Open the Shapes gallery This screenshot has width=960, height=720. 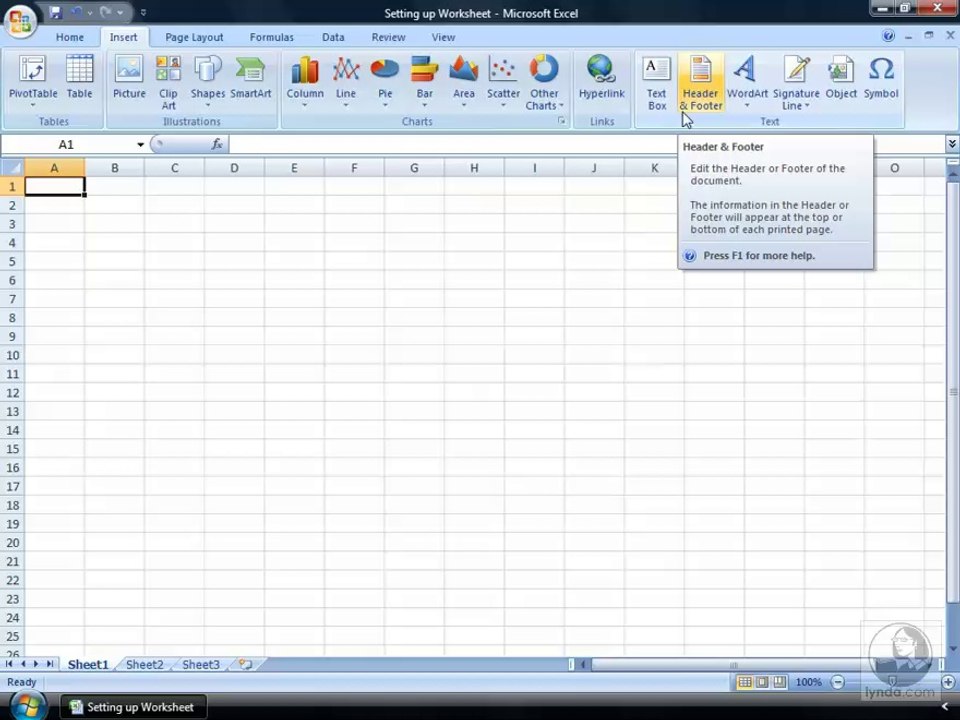click(208, 81)
